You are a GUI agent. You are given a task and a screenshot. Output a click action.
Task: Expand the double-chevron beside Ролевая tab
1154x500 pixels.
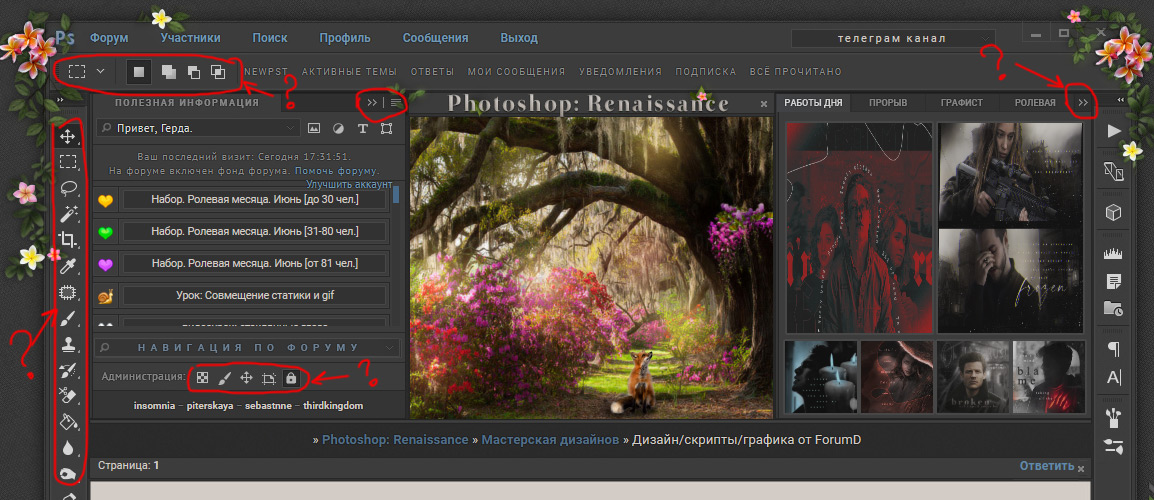1081,103
